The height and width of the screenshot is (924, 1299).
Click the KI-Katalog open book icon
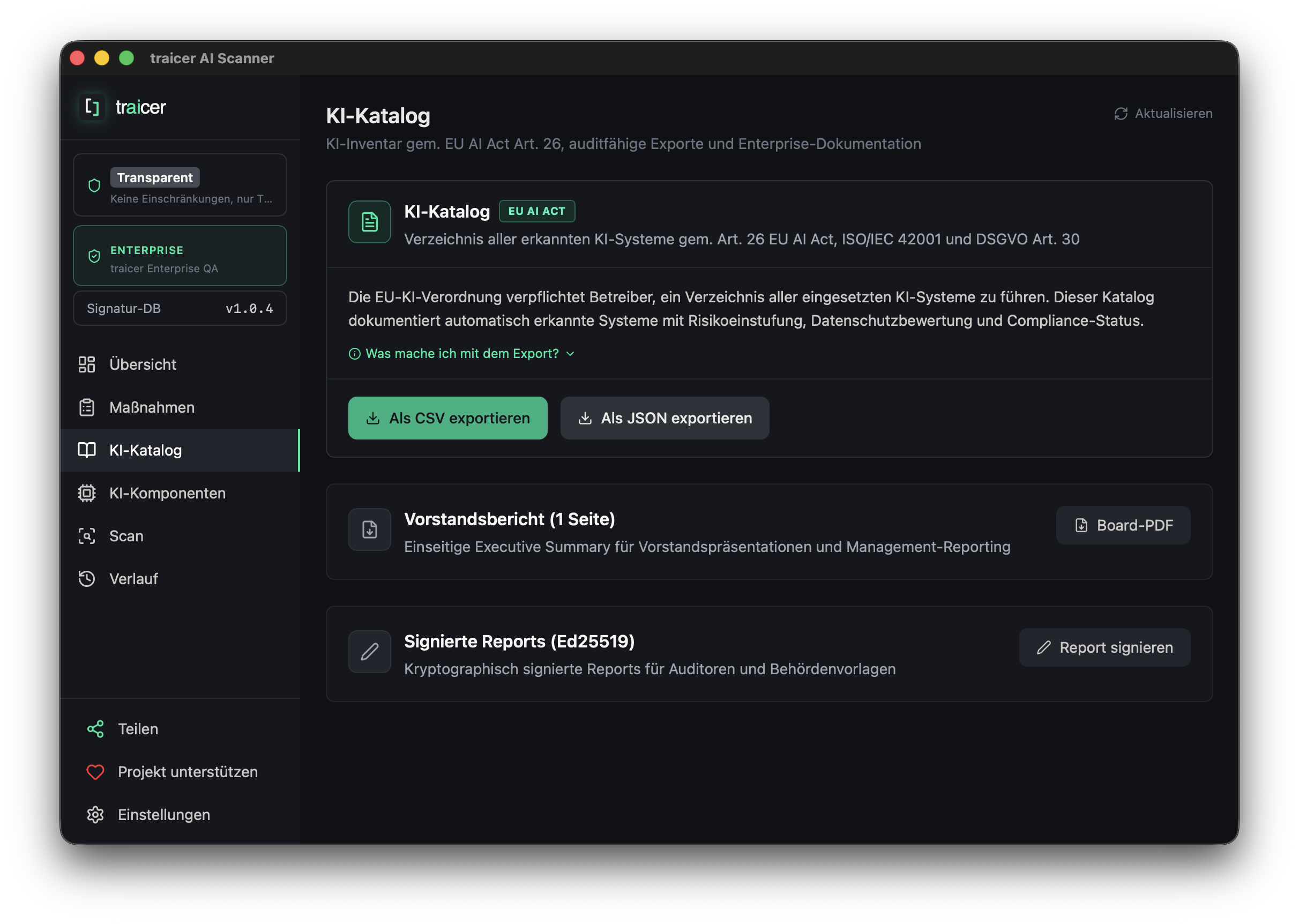pyautogui.click(x=86, y=450)
